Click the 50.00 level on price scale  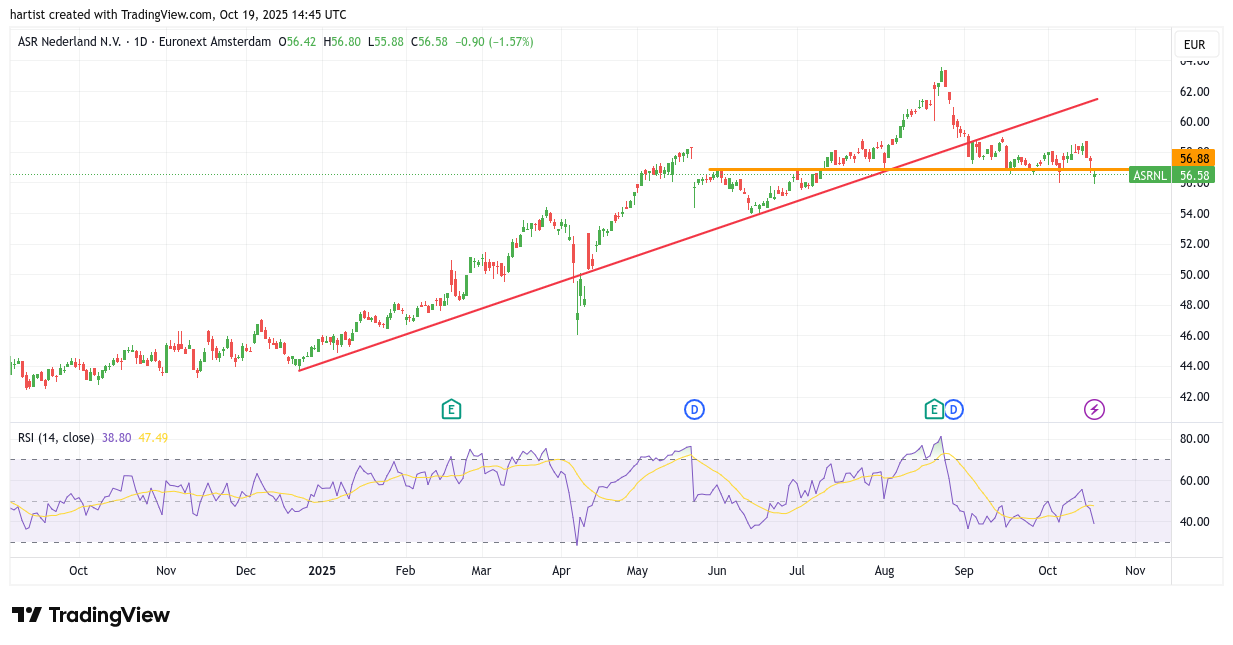coord(1194,274)
